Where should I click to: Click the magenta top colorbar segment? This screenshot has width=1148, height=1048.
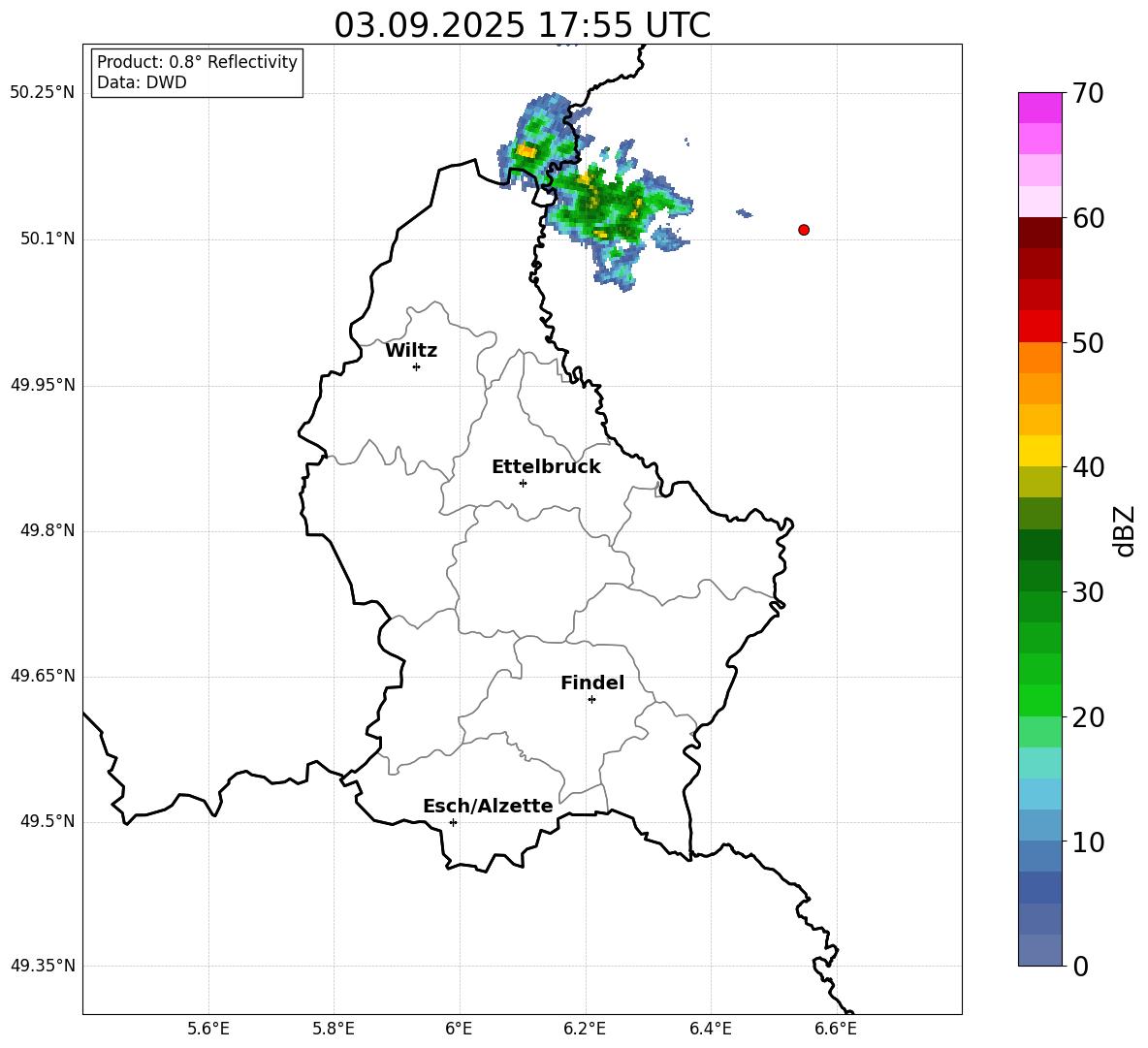point(1039,108)
